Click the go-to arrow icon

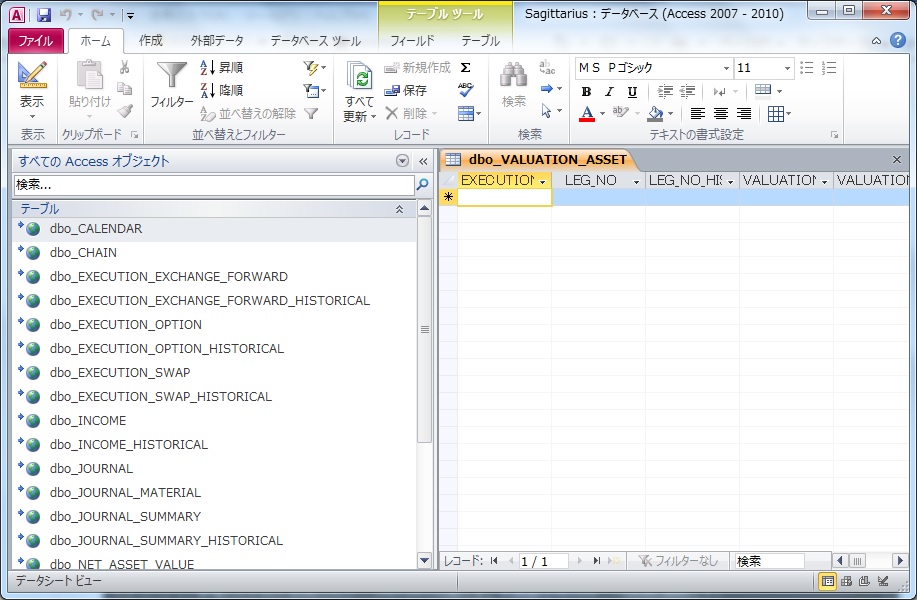547,89
